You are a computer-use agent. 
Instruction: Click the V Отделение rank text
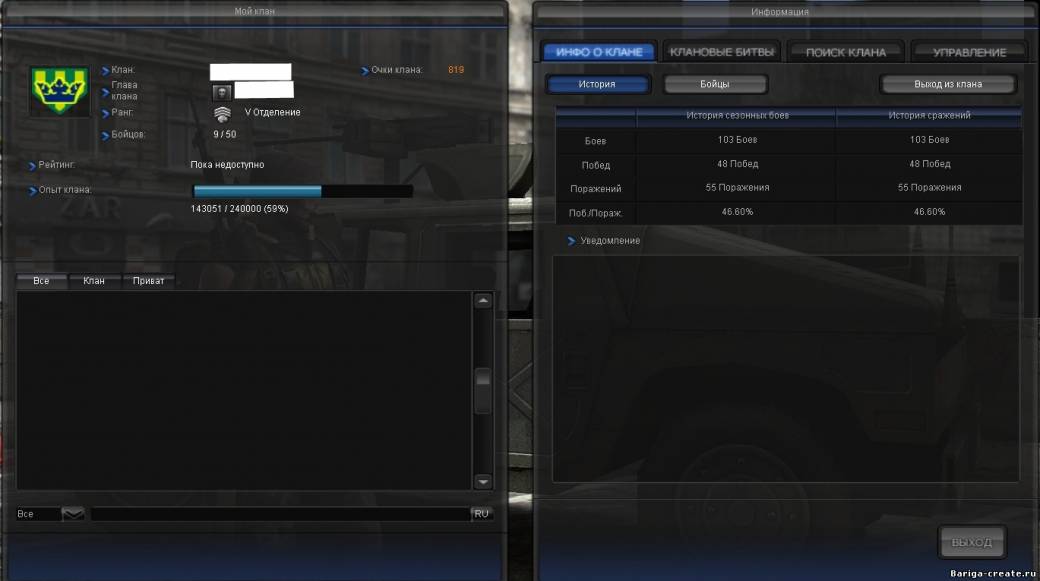click(x=273, y=112)
